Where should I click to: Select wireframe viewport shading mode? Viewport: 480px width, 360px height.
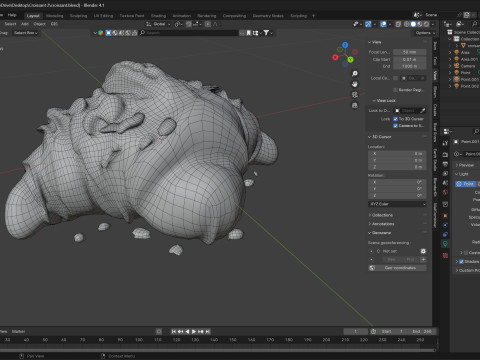point(407,24)
